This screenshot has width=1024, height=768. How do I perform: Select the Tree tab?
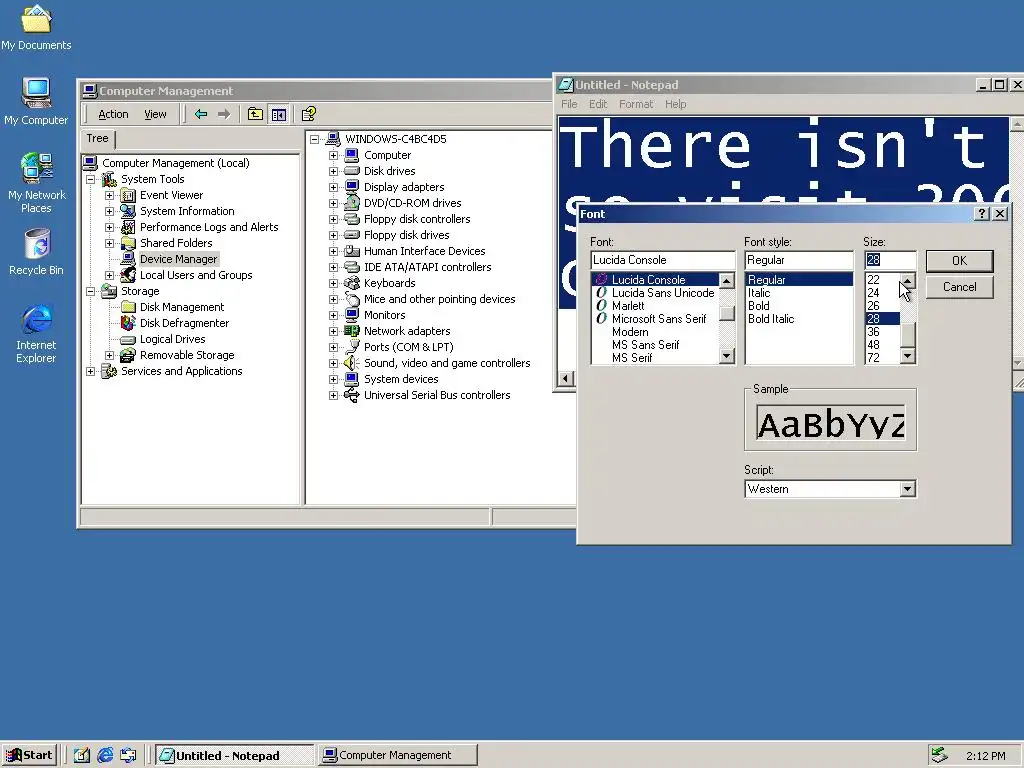coord(97,138)
